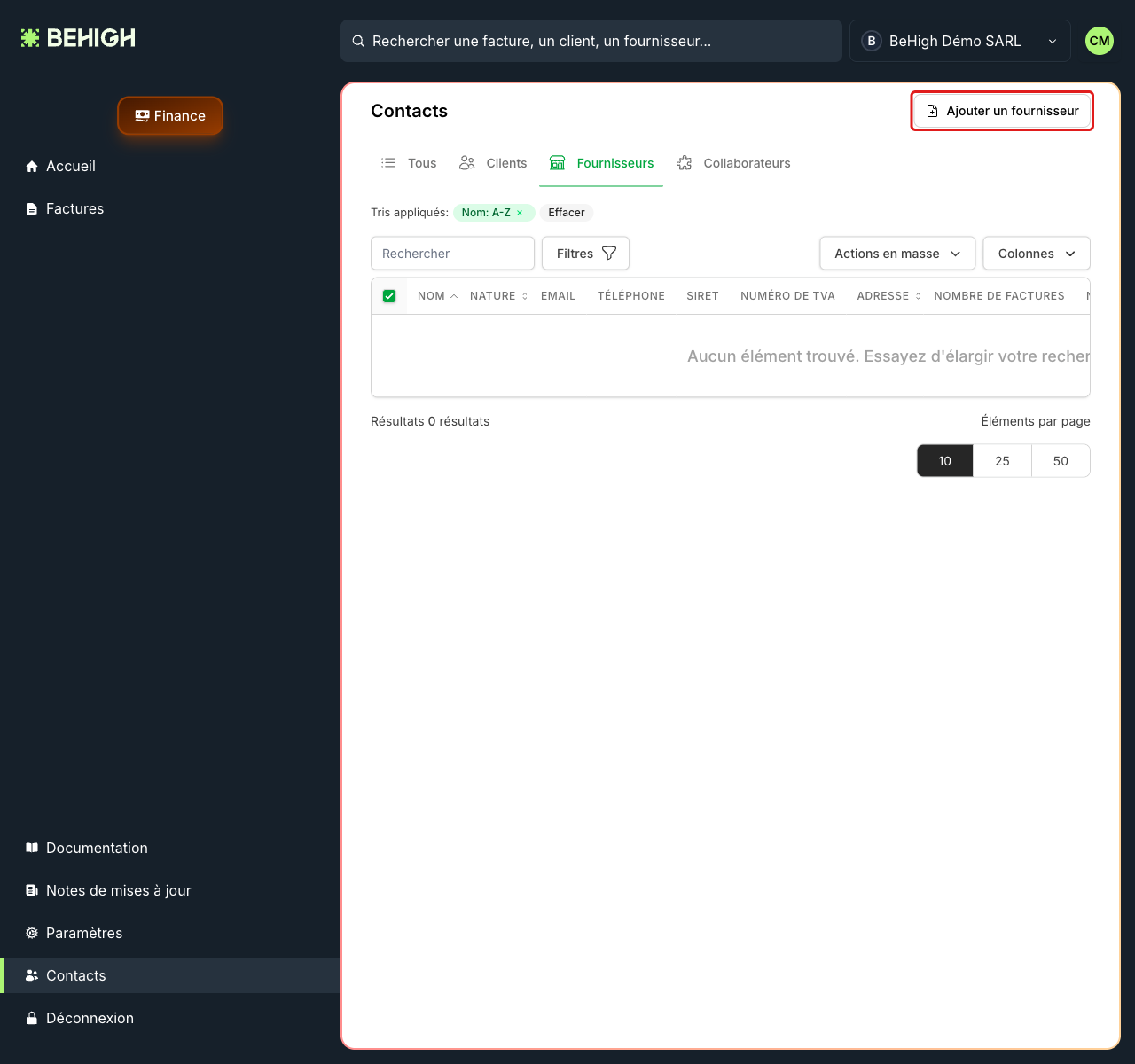Open the Colonnes dropdown
Viewport: 1135px width, 1064px height.
point(1037,254)
